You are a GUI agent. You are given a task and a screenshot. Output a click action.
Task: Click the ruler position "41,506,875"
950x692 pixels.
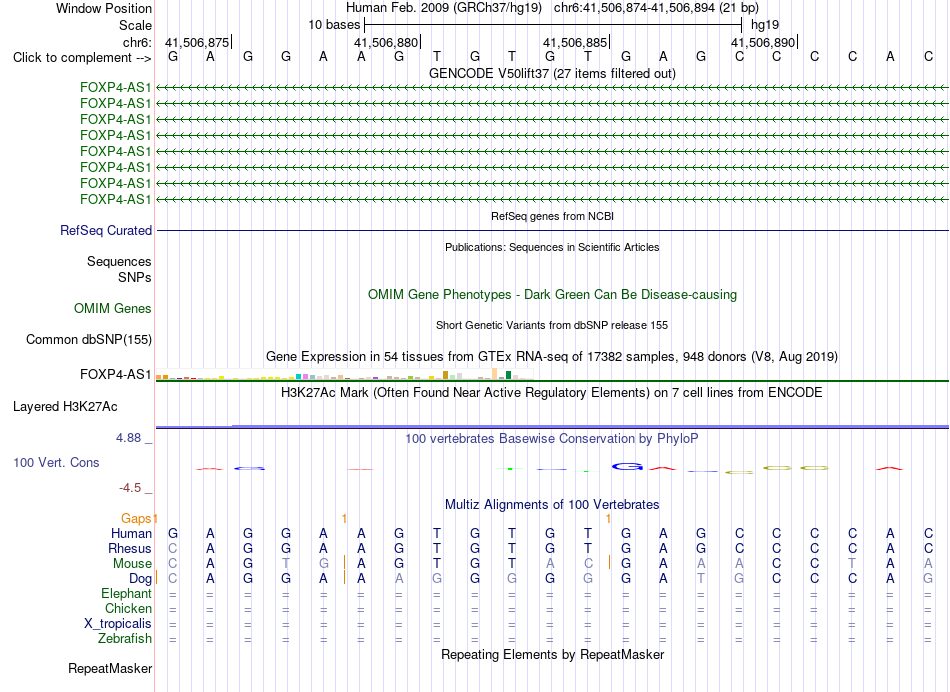[x=197, y=42]
